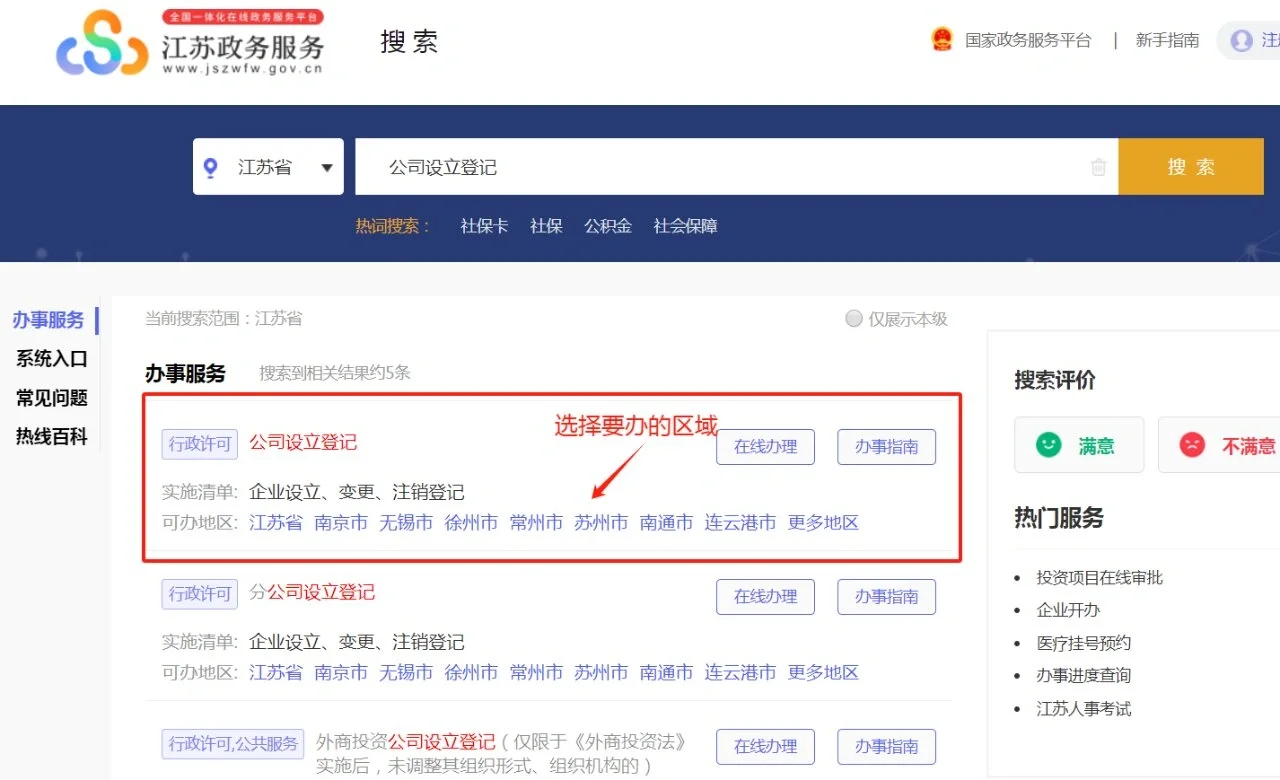The width and height of the screenshot is (1280, 780).
Task: Click the 社保卡 hot search keyword
Action: coord(484,226)
